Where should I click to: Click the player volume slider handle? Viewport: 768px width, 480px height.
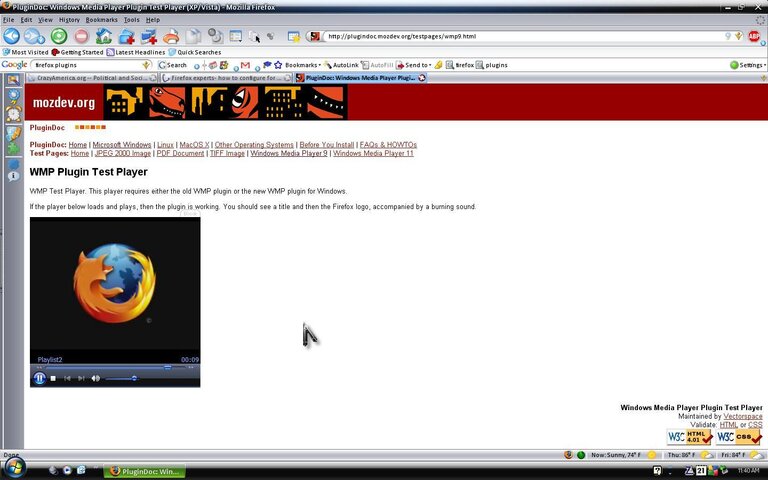point(134,378)
